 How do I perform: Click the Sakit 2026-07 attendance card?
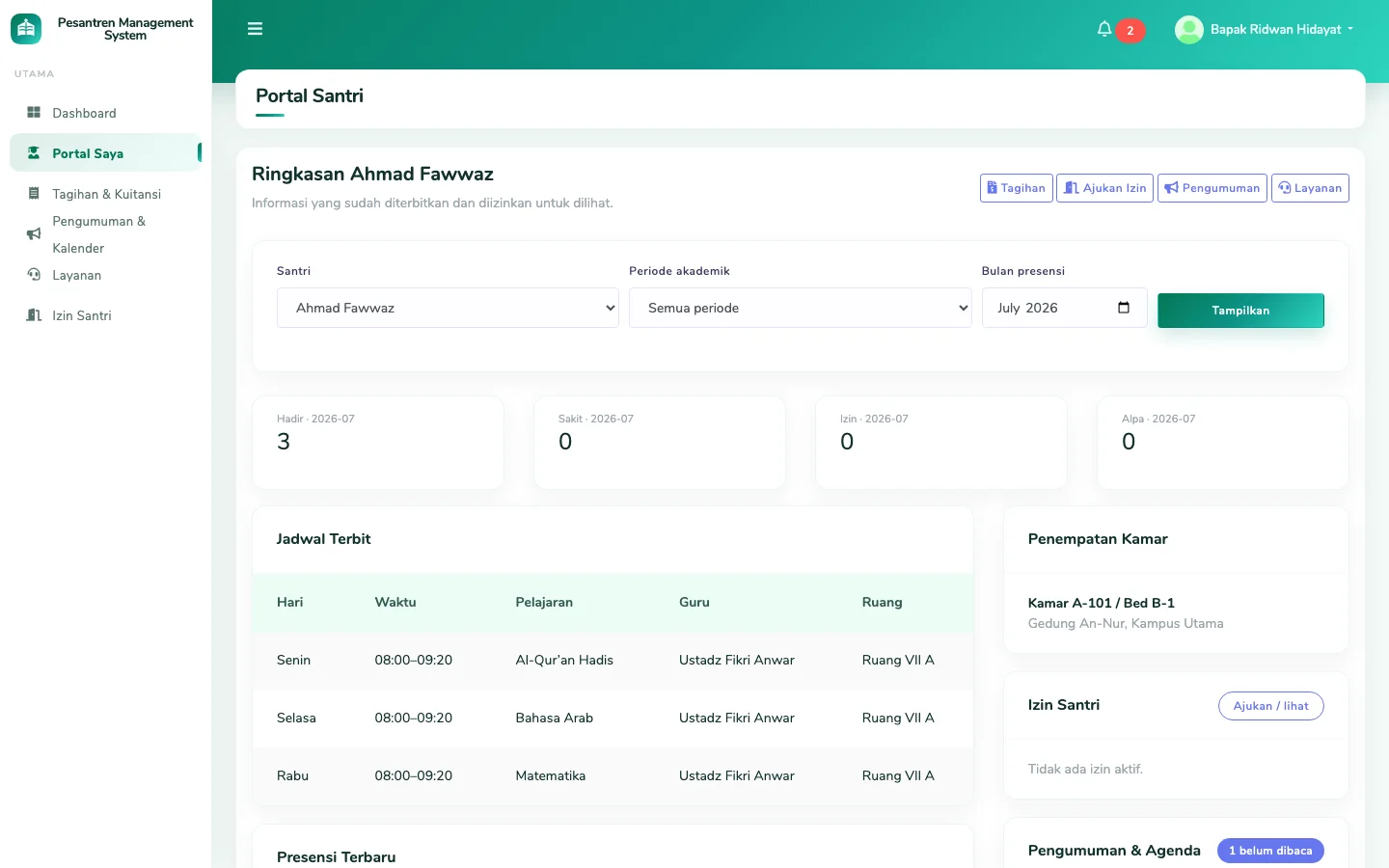pos(660,443)
